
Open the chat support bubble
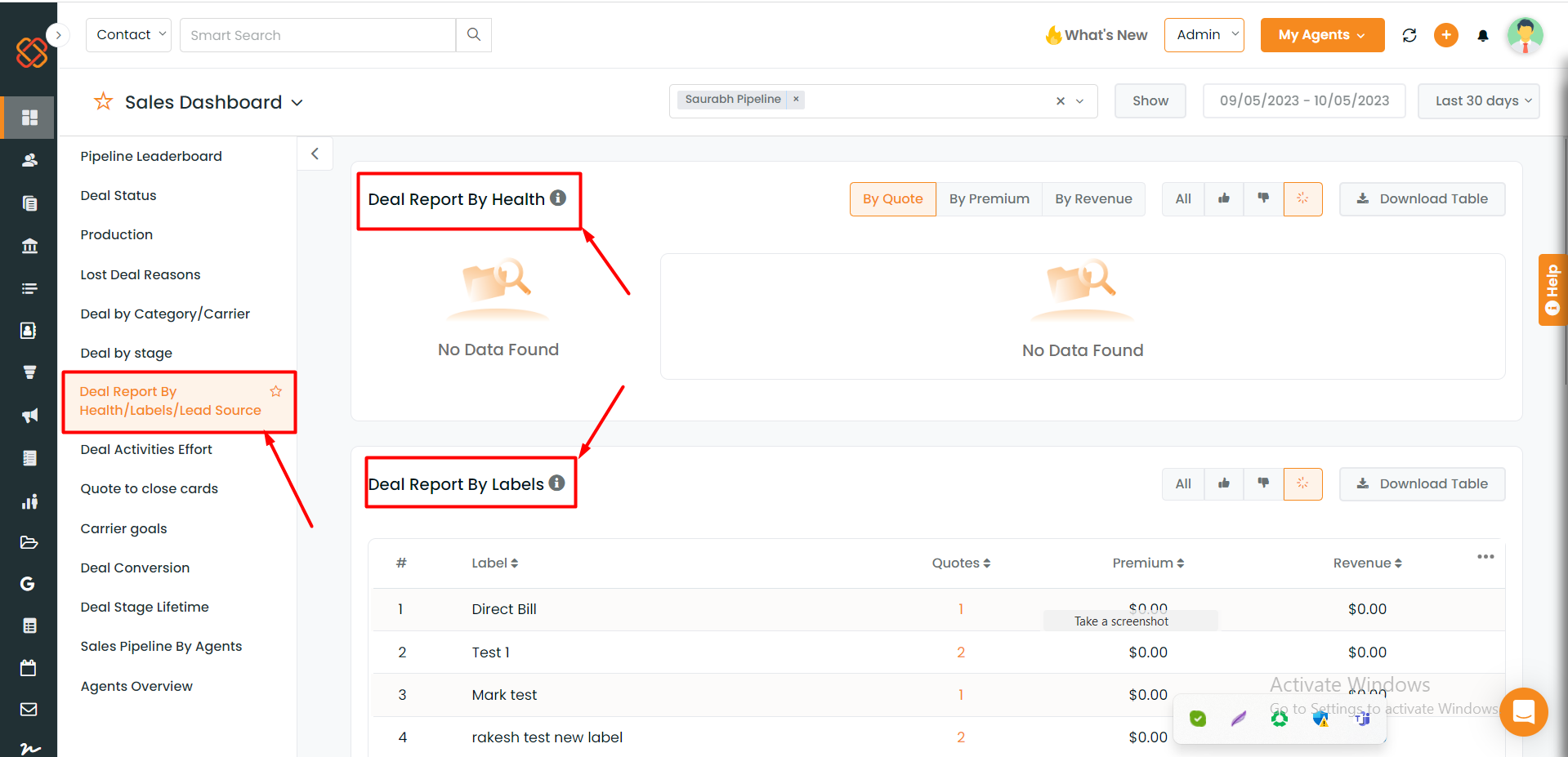[1524, 712]
